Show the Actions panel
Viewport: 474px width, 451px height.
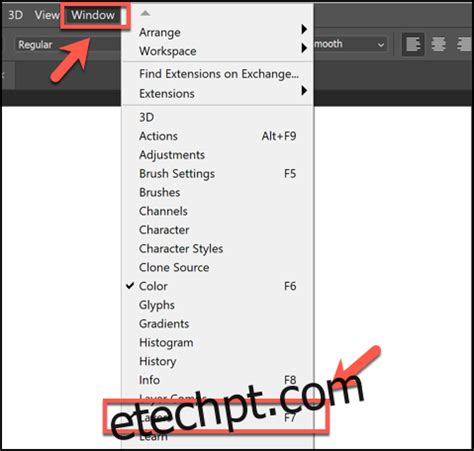click(x=218, y=136)
